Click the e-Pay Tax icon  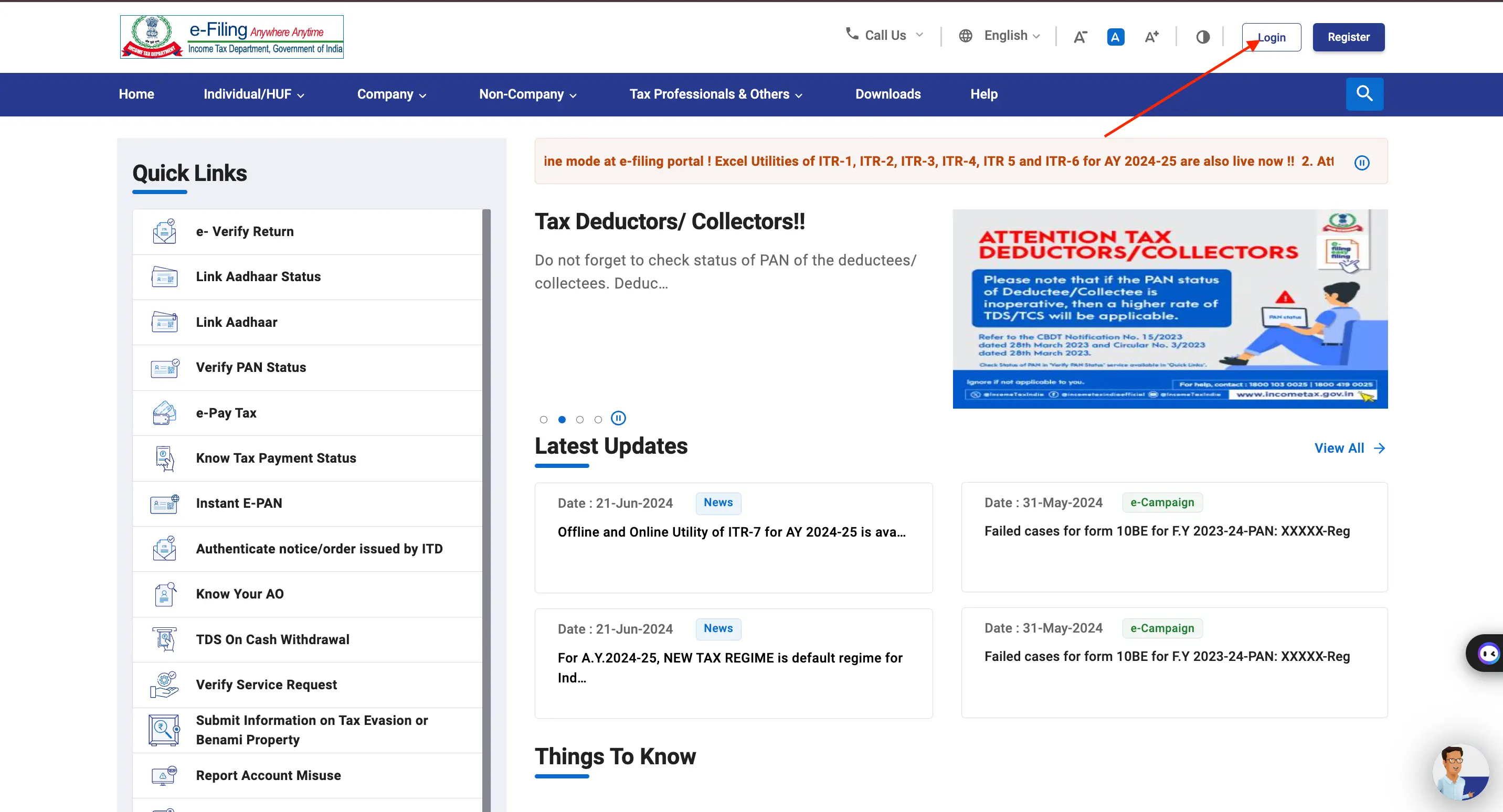click(x=163, y=412)
